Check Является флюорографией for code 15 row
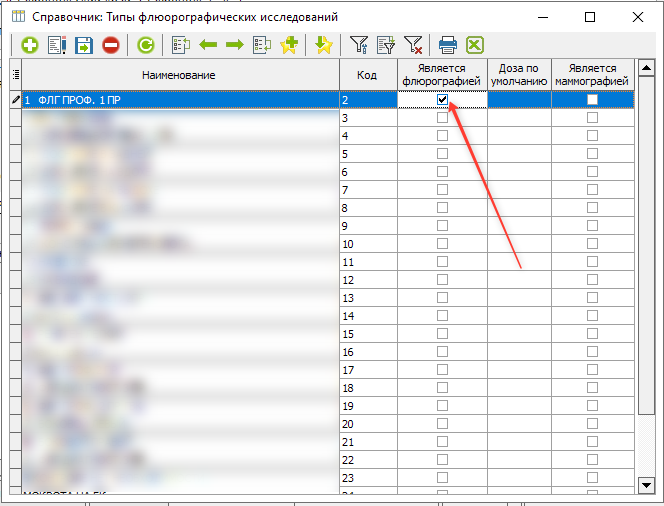 click(442, 334)
